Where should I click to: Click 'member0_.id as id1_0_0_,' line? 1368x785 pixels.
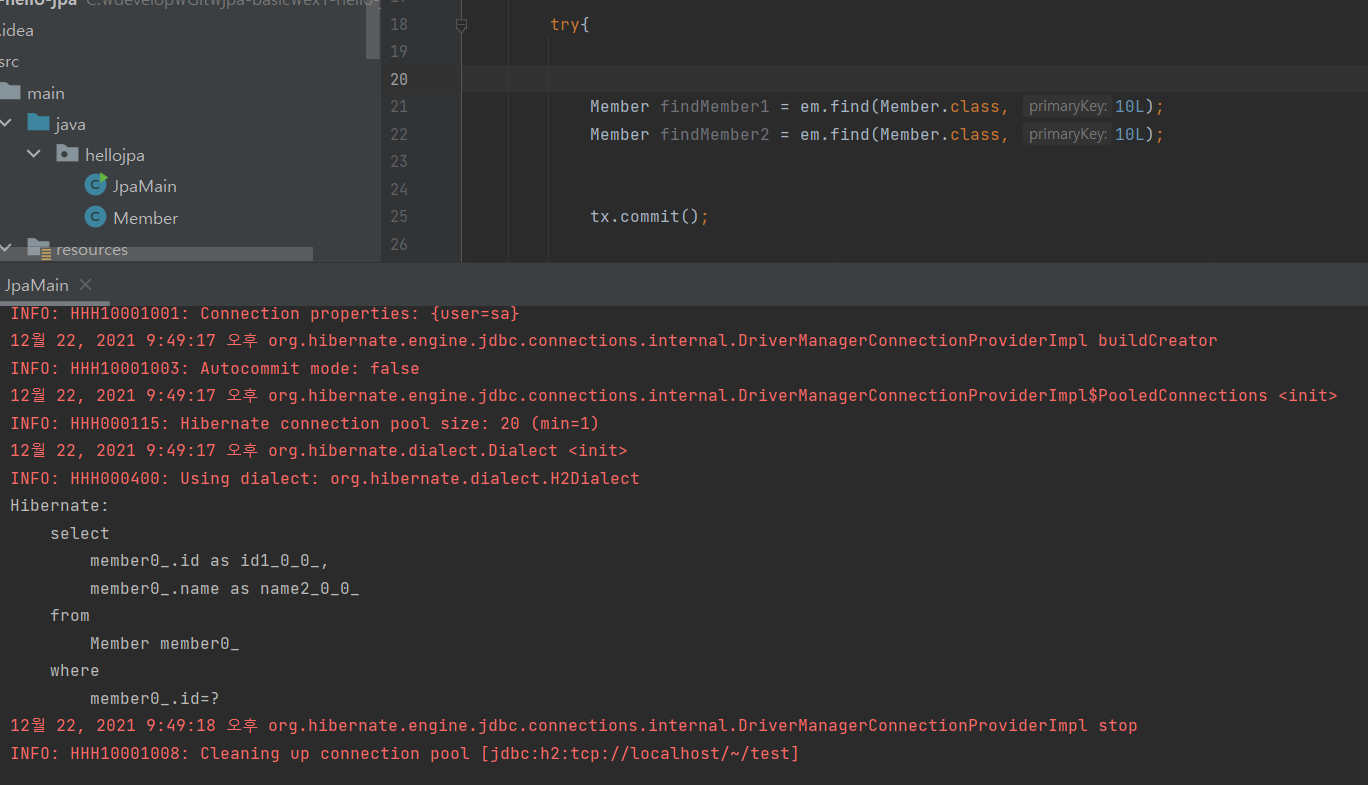point(210,561)
